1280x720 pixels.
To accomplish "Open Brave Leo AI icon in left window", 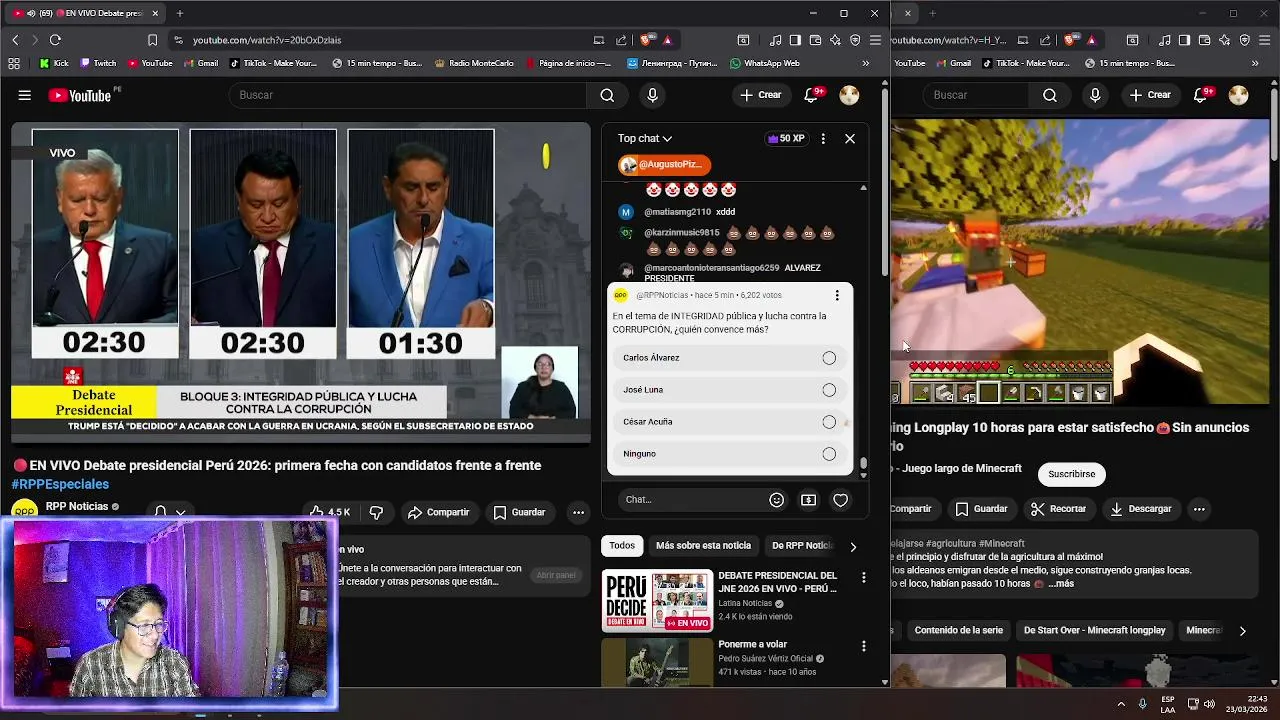I will (x=834, y=40).
